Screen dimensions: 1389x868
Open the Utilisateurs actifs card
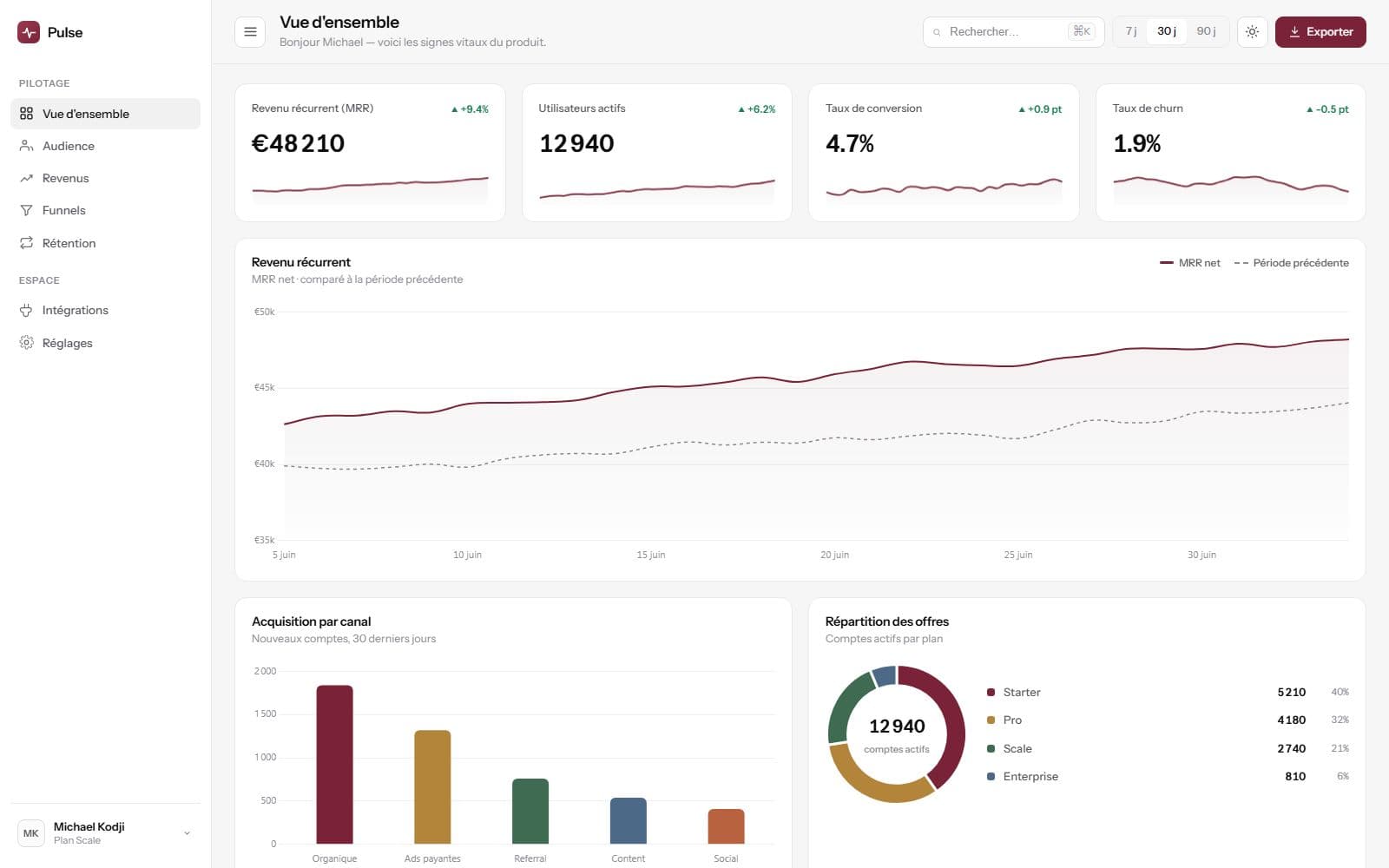656,153
